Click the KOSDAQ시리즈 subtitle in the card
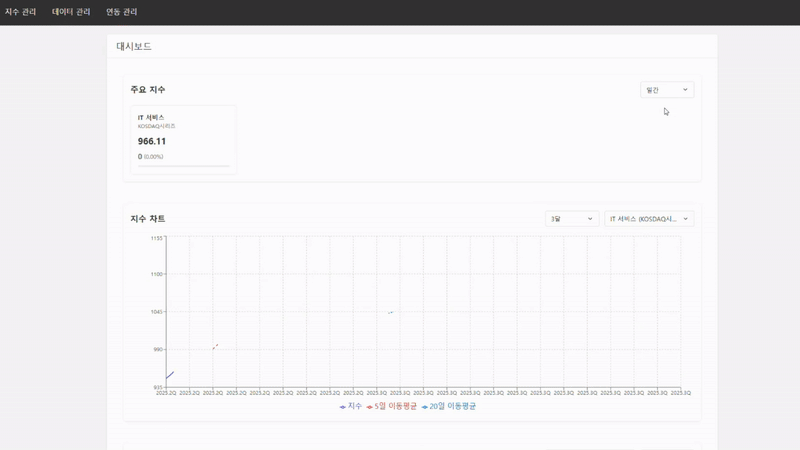The image size is (800, 450). point(156,127)
